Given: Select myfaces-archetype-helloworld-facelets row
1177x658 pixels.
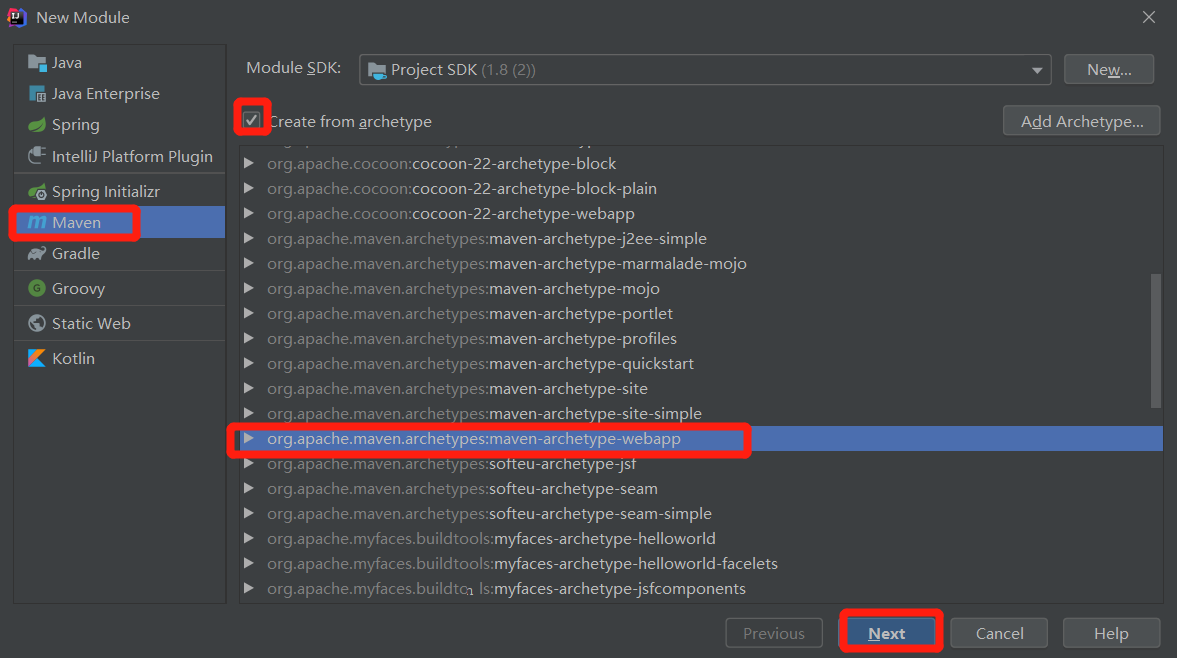Looking at the screenshot, I should click(x=701, y=563).
